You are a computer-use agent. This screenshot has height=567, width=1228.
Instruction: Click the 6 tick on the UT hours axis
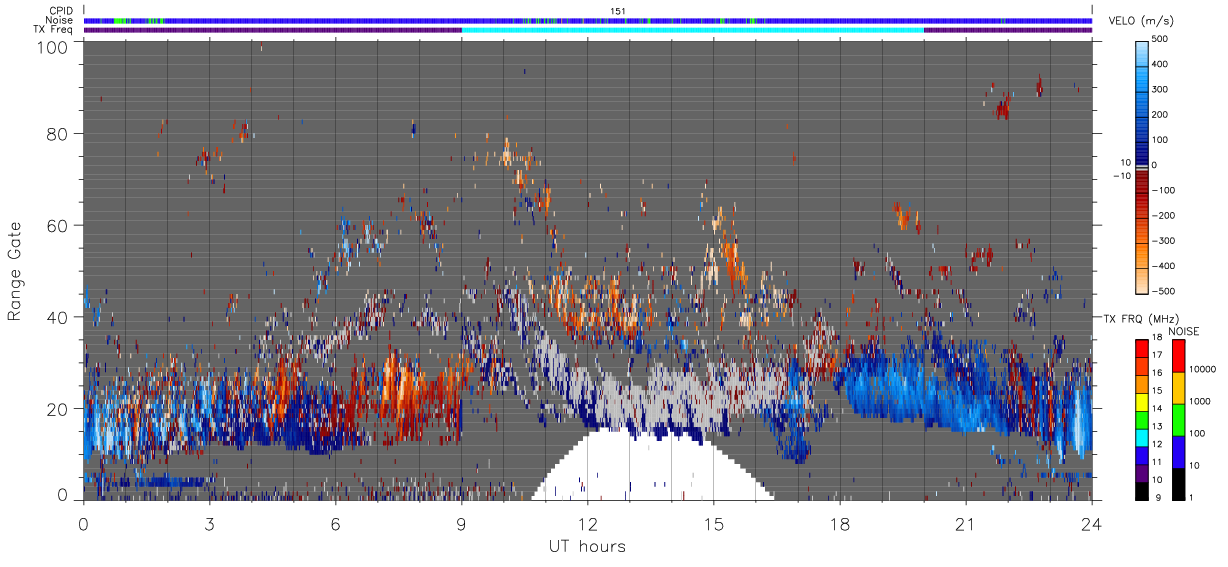pyautogui.click(x=335, y=524)
